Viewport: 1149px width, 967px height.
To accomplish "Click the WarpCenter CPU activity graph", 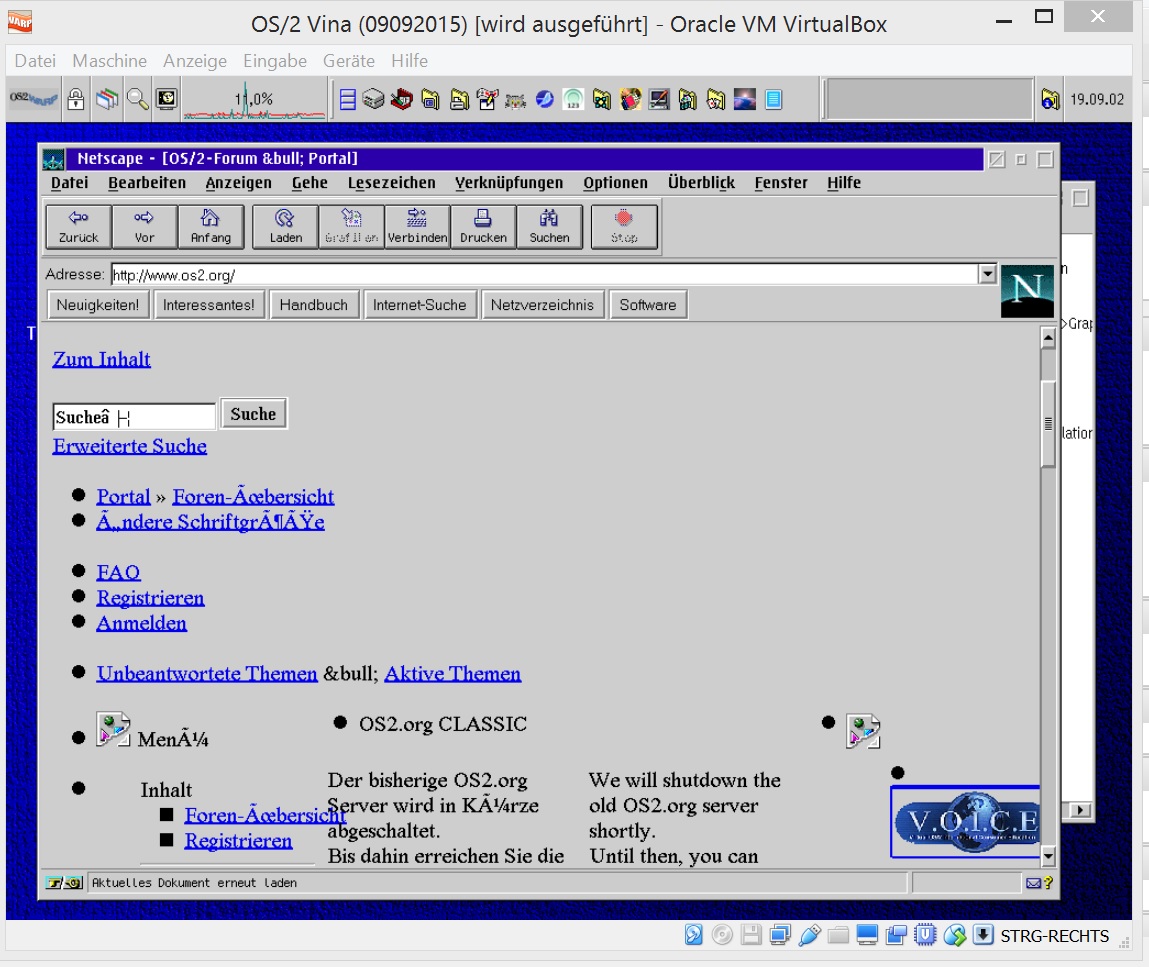I will 254,100.
